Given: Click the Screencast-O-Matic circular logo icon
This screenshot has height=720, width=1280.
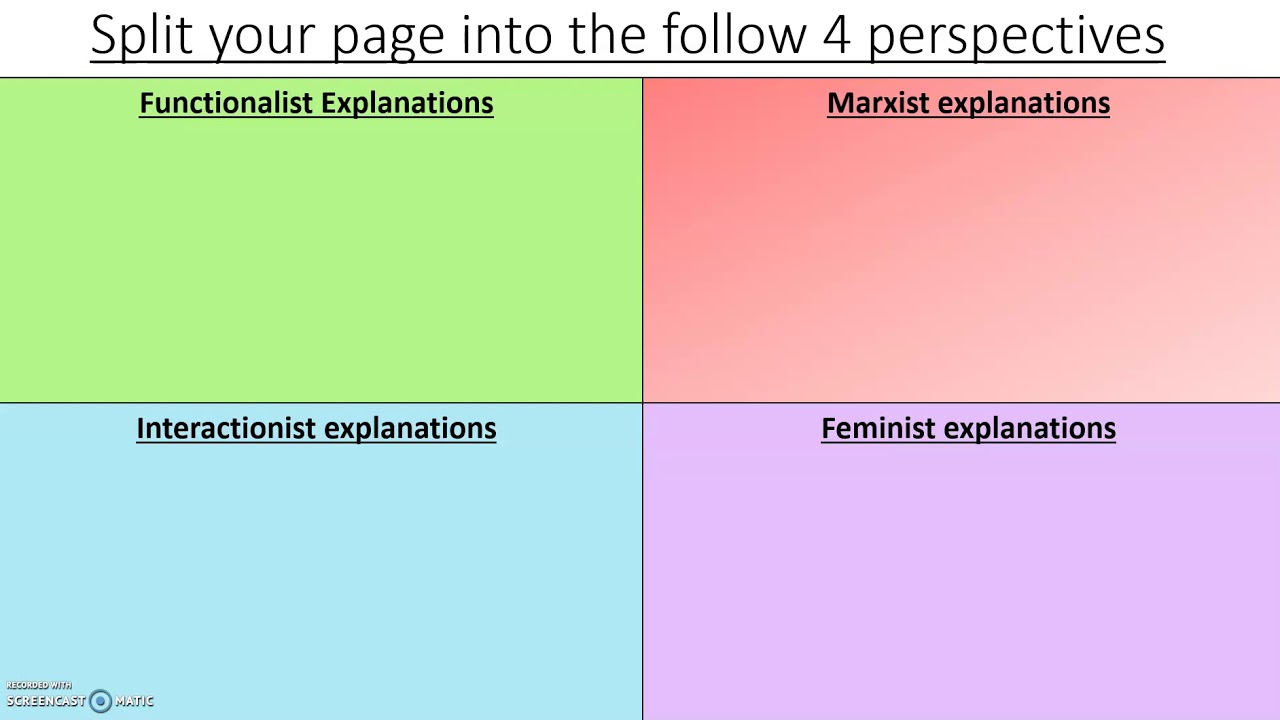Looking at the screenshot, I should pyautogui.click(x=100, y=701).
